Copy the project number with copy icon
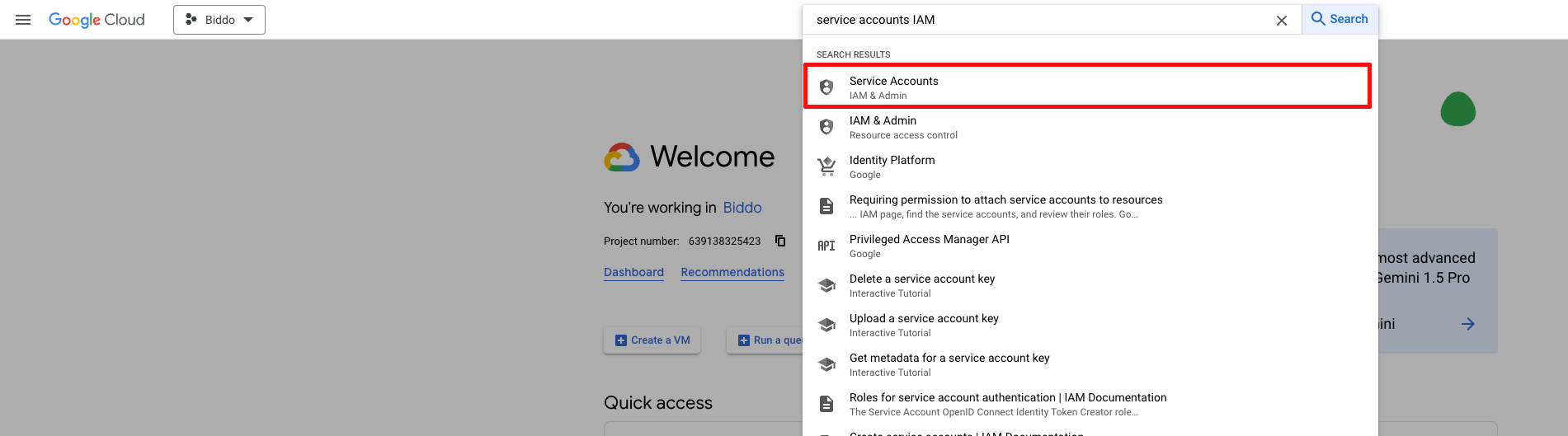 (780, 241)
